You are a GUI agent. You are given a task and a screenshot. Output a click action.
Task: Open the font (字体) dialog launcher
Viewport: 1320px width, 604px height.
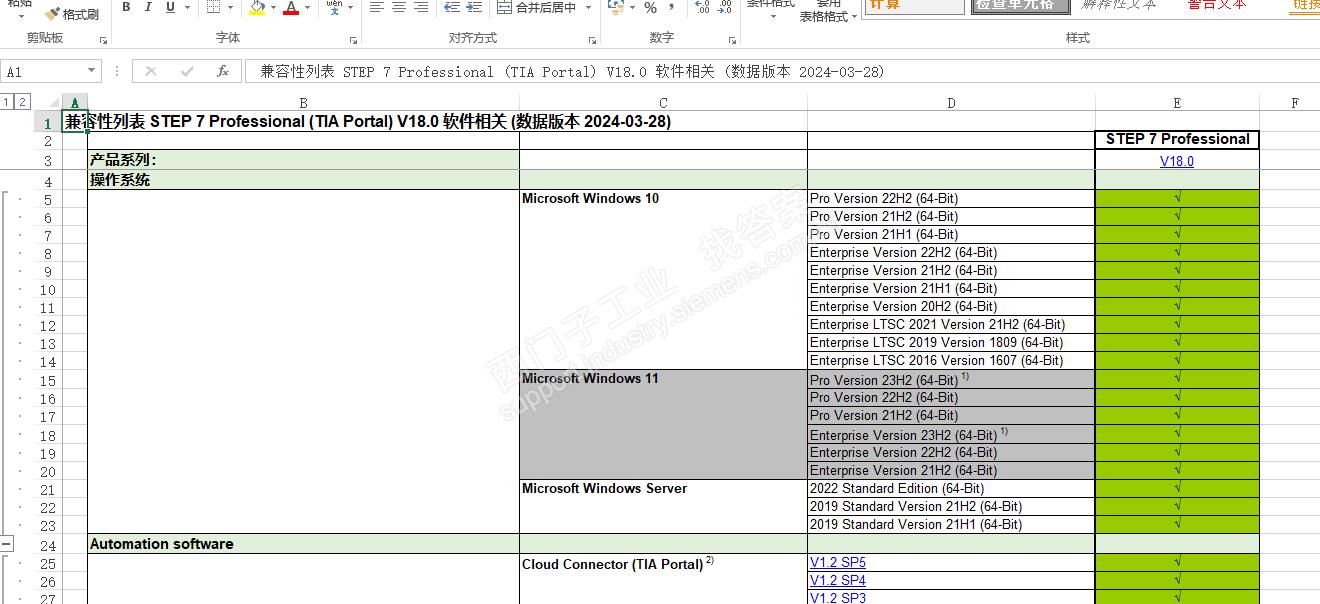coord(353,40)
